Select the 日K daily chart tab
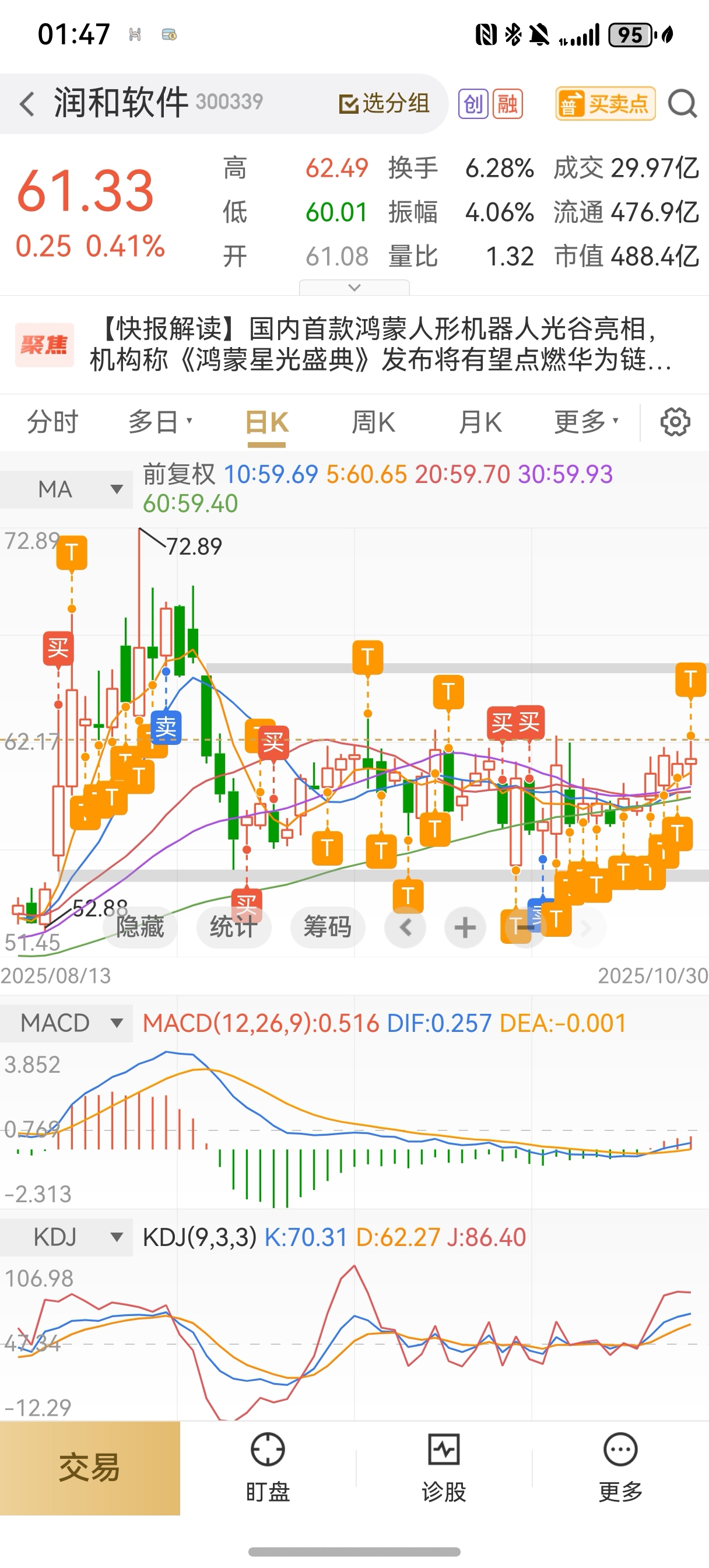 [266, 422]
